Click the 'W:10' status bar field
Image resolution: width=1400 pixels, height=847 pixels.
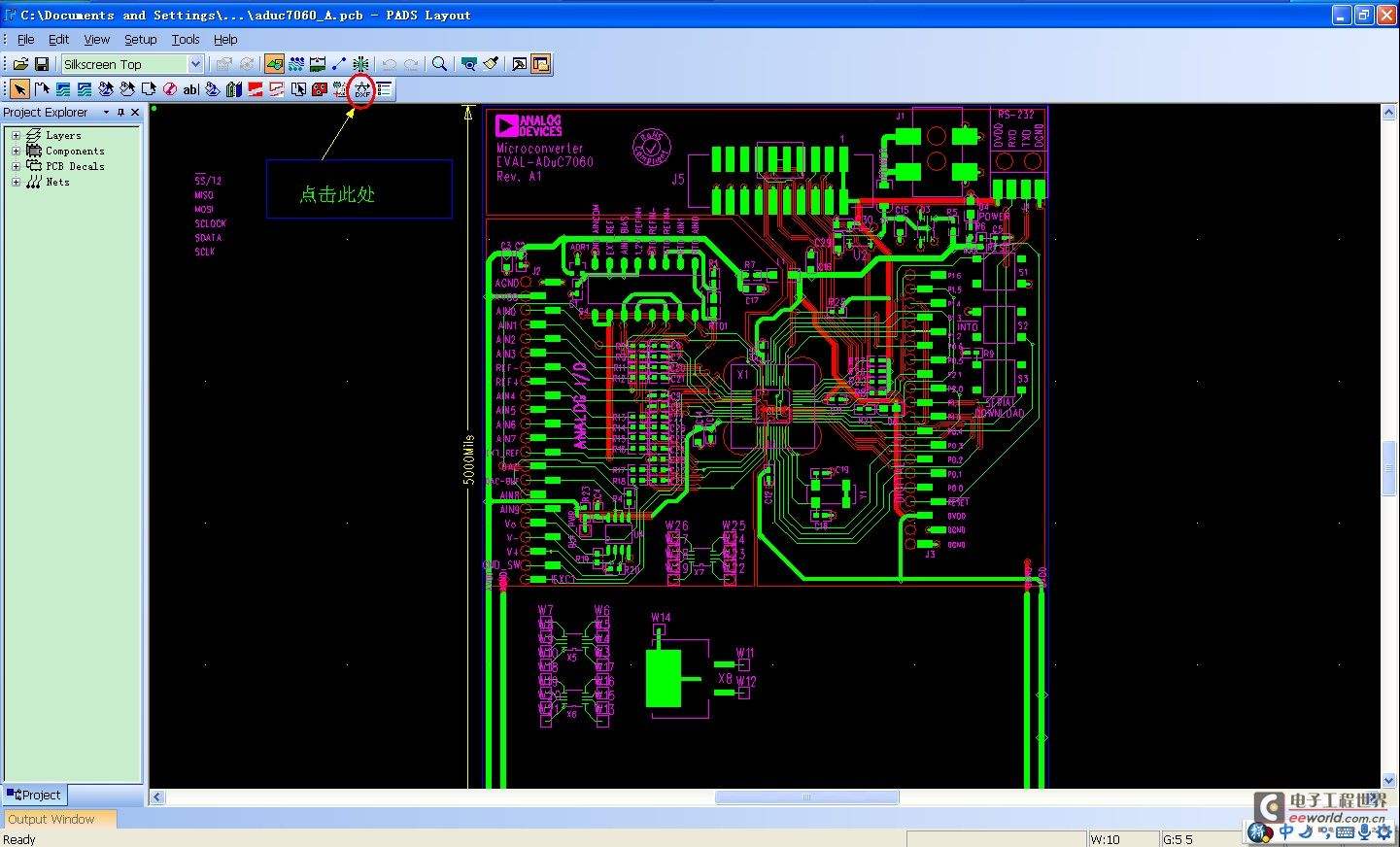click(1123, 839)
